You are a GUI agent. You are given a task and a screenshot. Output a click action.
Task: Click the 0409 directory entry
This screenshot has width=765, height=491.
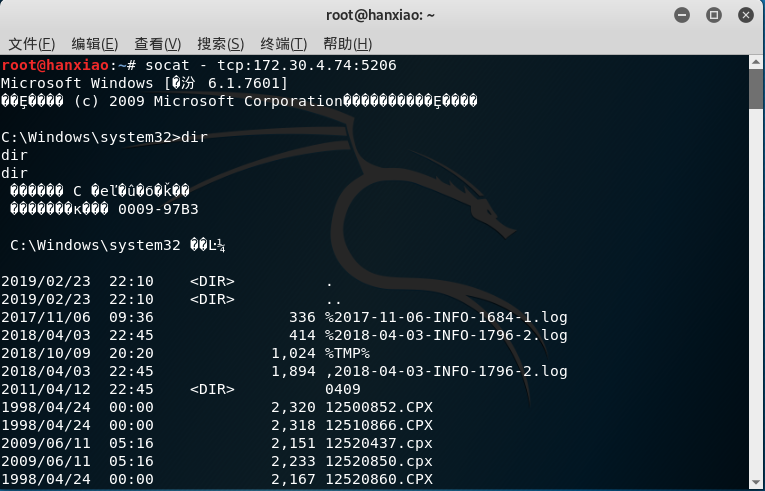pyautogui.click(x=343, y=389)
